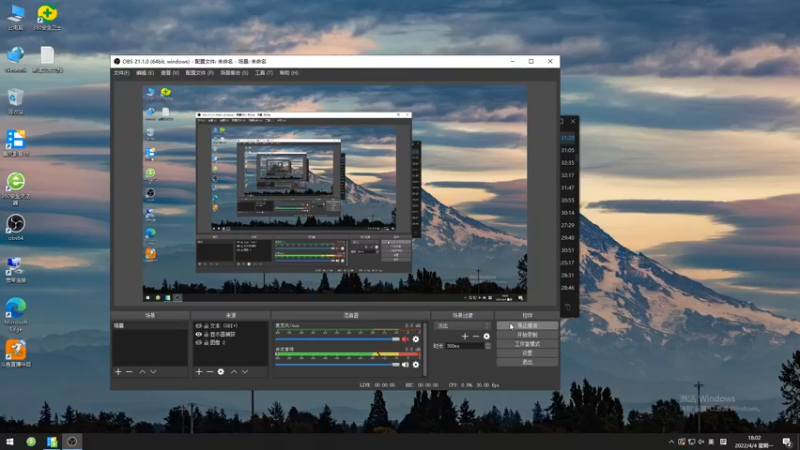The height and width of the screenshot is (450, 800).
Task: Set microphone/Aux volume slider
Action: (x=338, y=339)
